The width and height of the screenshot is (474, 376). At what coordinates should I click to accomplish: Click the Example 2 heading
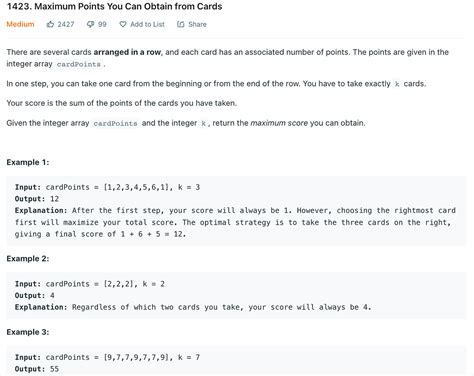point(28,259)
